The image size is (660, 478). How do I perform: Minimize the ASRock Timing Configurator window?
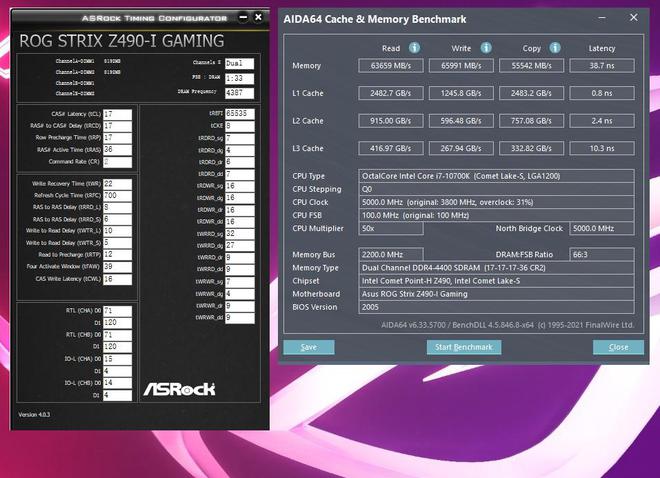[243, 17]
